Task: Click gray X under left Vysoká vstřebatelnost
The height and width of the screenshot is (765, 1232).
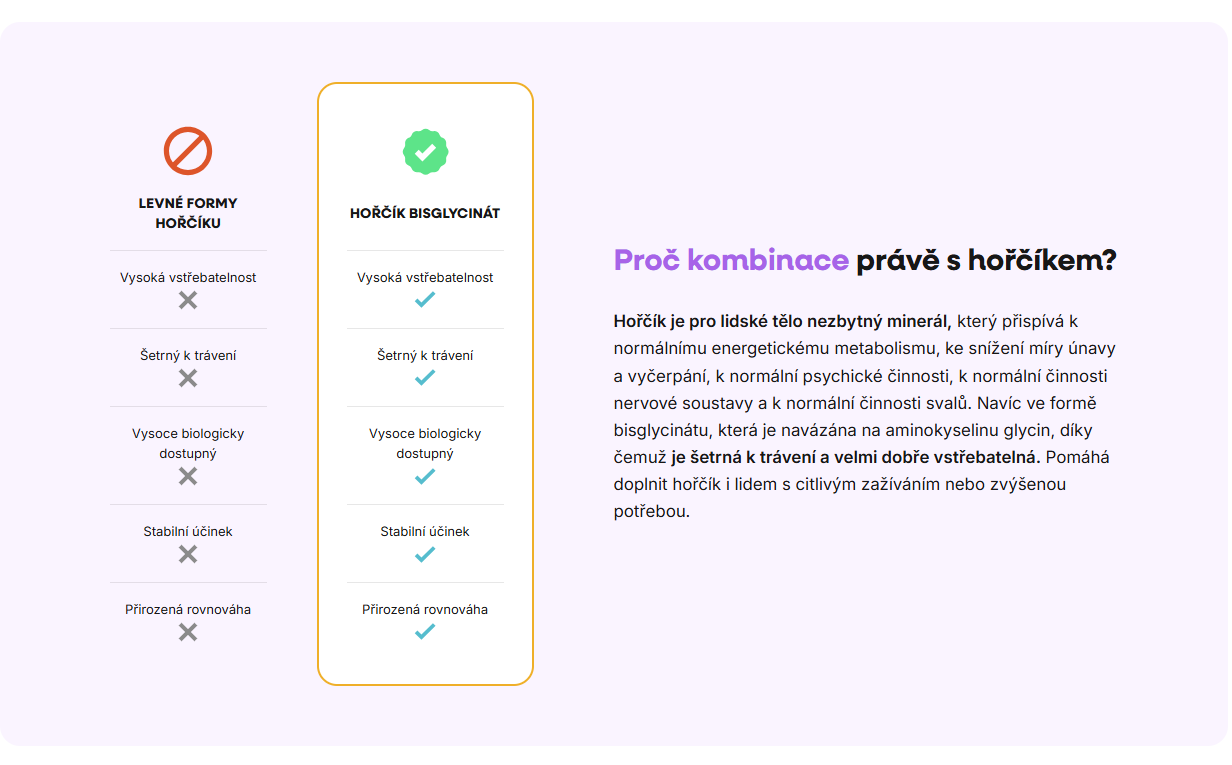Action: [x=188, y=300]
